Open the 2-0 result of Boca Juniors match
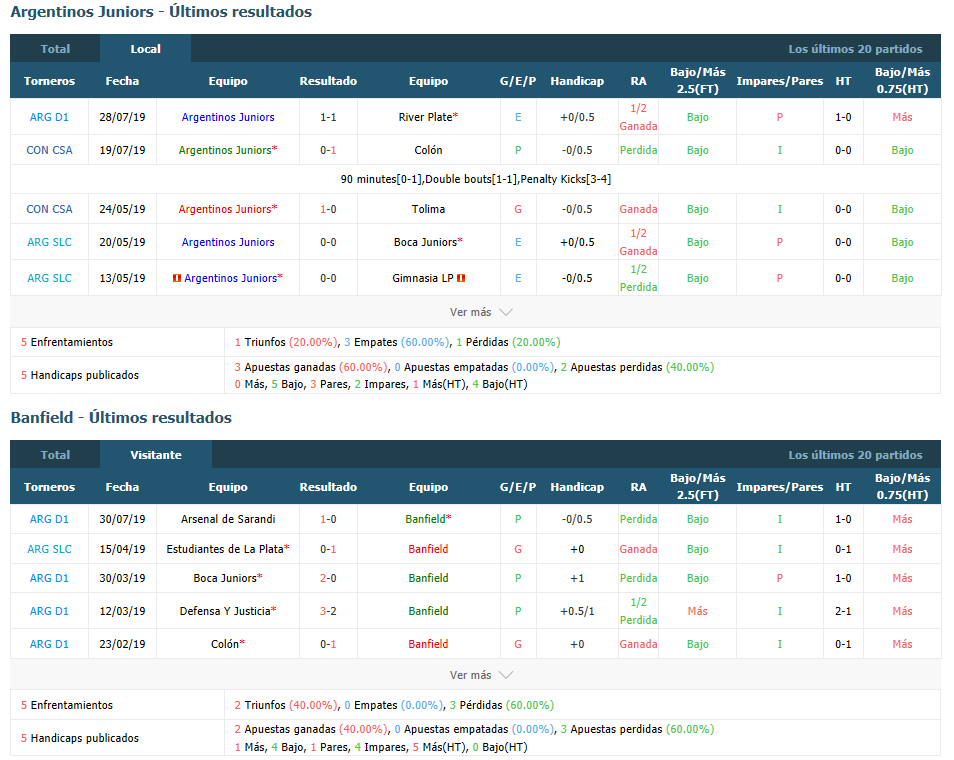954x760 pixels. (x=329, y=578)
